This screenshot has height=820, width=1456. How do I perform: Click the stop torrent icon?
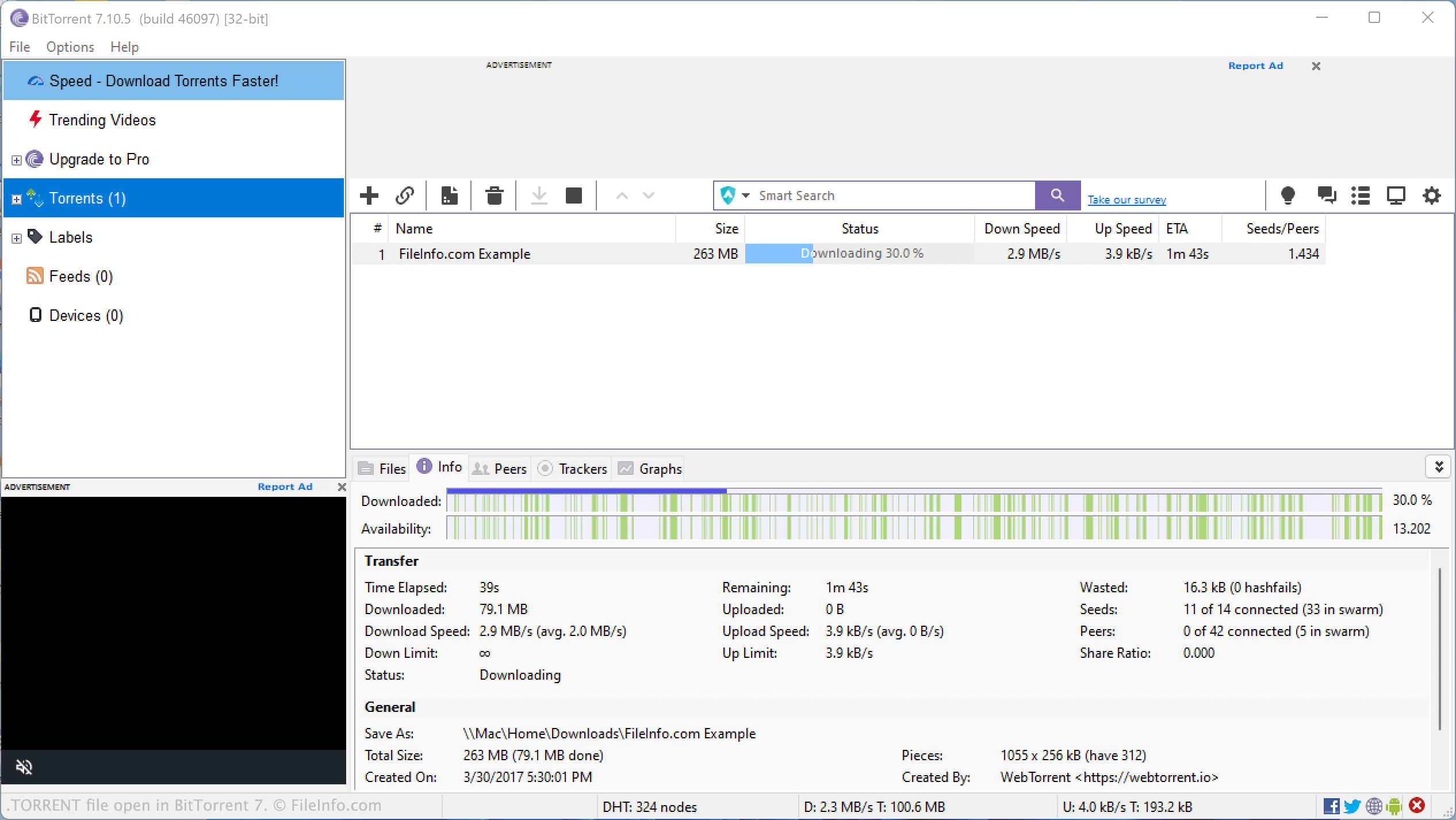[x=575, y=195]
